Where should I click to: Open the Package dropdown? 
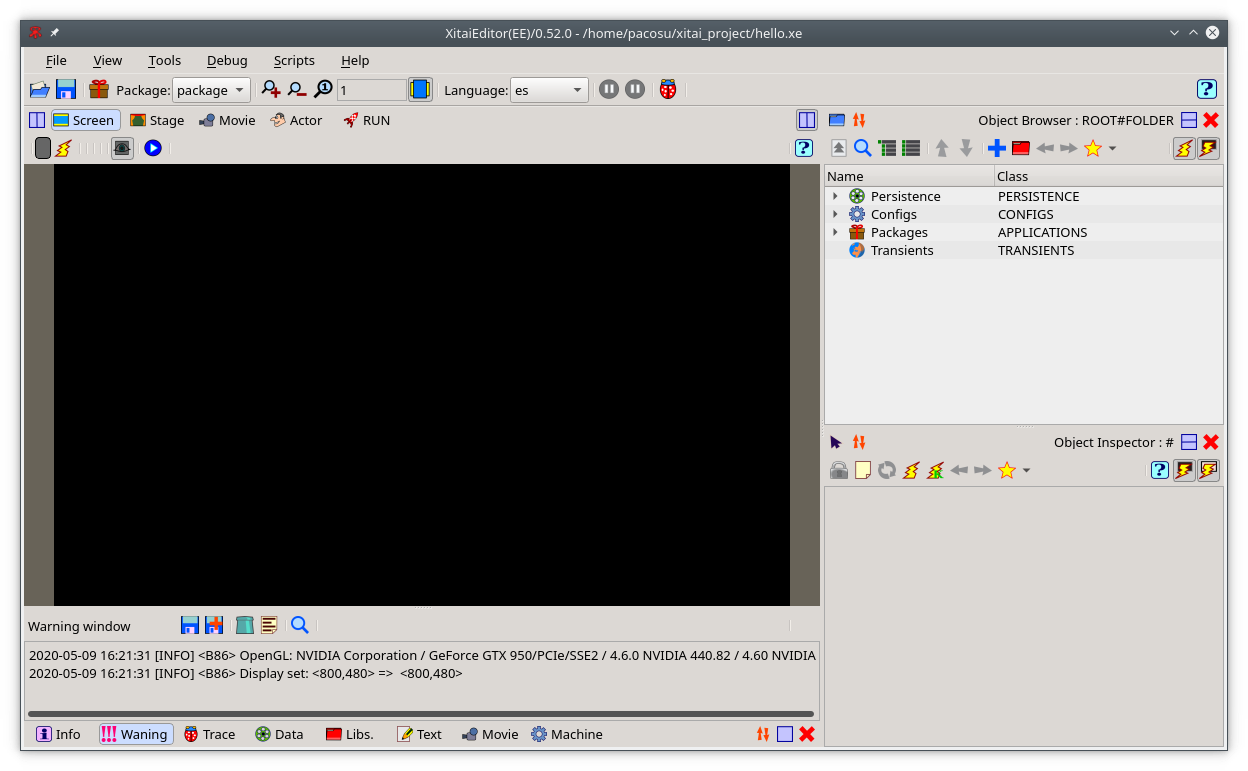211,90
